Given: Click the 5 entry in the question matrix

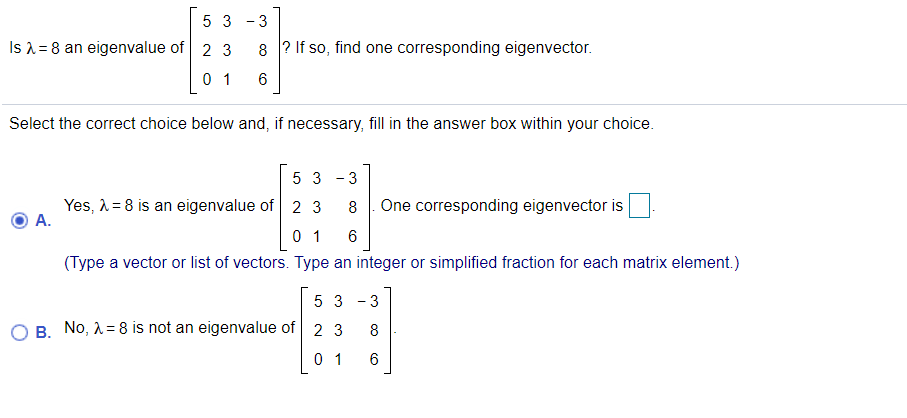Looking at the screenshot, I should click(206, 19).
